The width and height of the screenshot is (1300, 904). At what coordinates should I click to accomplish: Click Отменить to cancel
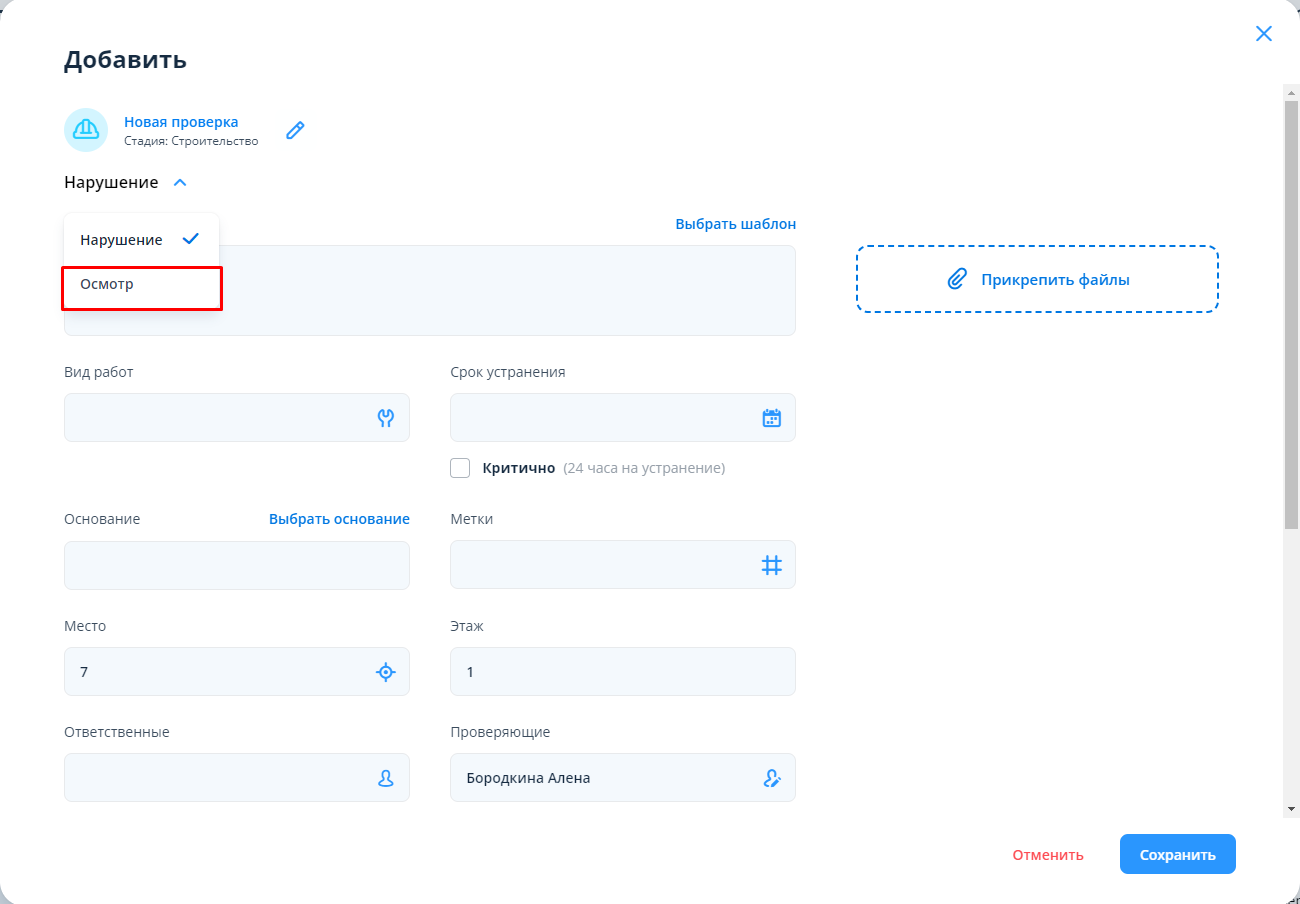point(1047,855)
